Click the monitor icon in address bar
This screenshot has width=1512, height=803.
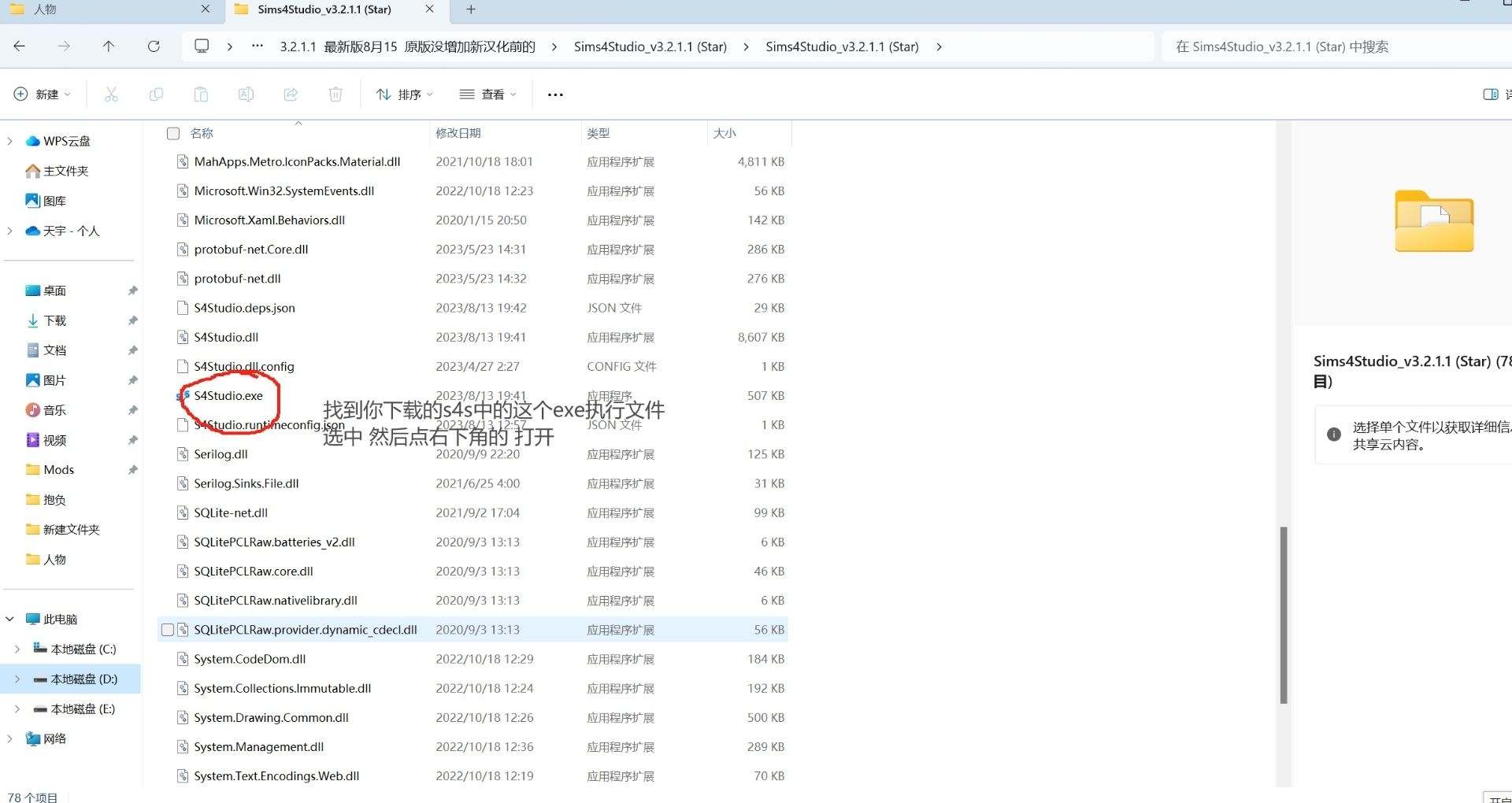click(202, 46)
